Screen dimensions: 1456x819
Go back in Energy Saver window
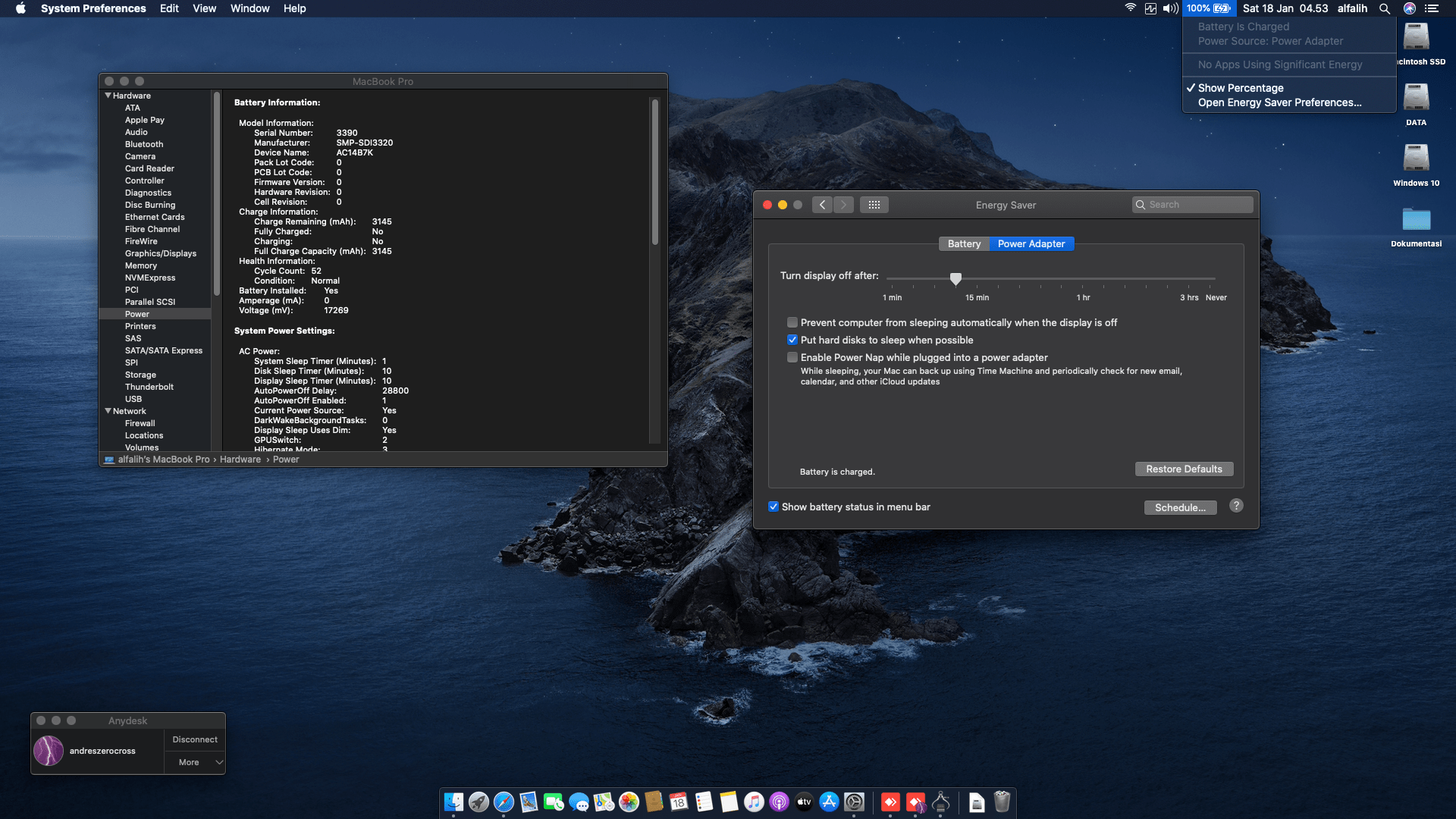tap(822, 205)
